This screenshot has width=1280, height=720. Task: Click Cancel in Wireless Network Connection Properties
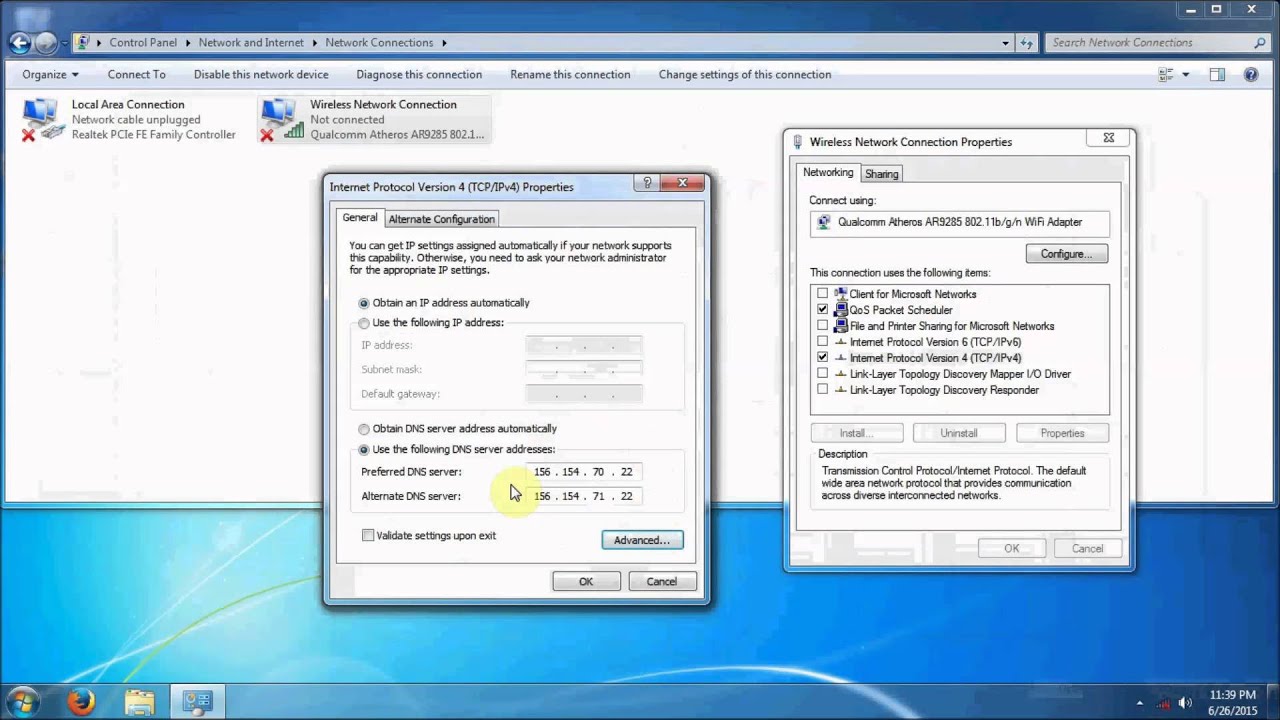click(1088, 548)
